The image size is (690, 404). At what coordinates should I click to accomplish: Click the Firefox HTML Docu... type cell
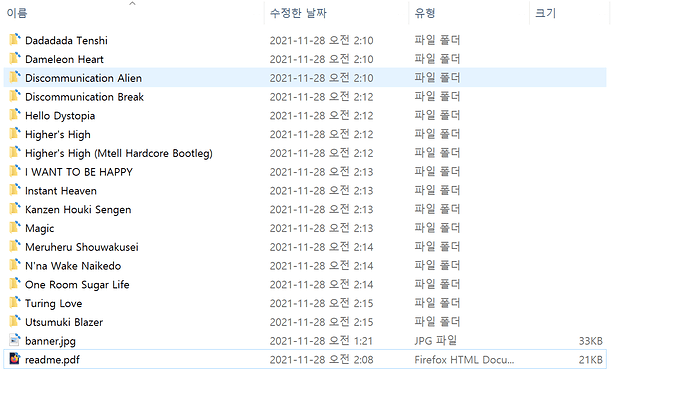(464, 360)
